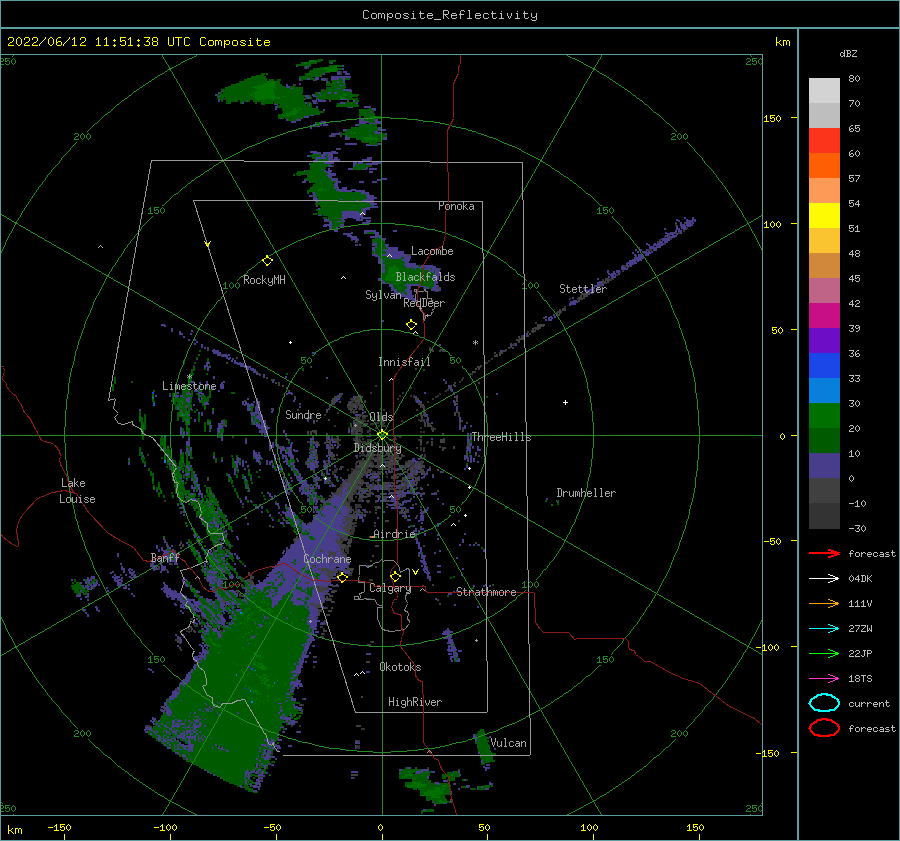
Task: Click the yellow diamond marker near Cochrane
Action: [x=342, y=578]
